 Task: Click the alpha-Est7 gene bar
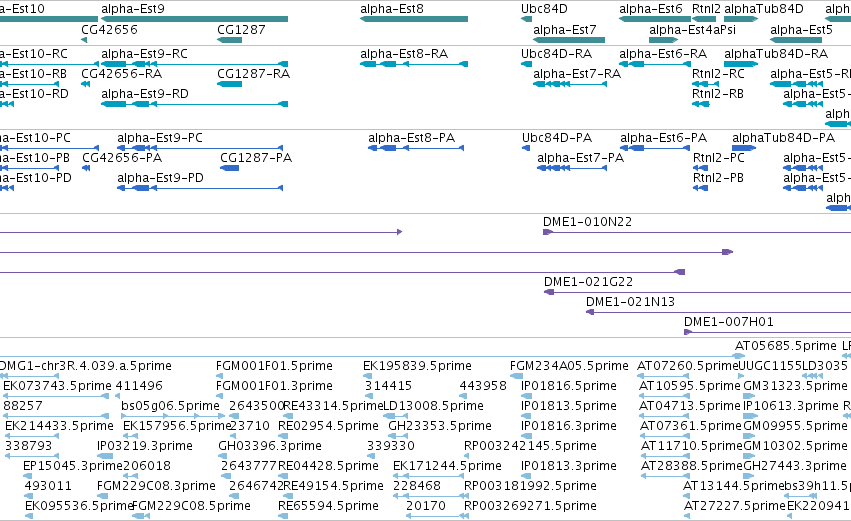(569, 40)
